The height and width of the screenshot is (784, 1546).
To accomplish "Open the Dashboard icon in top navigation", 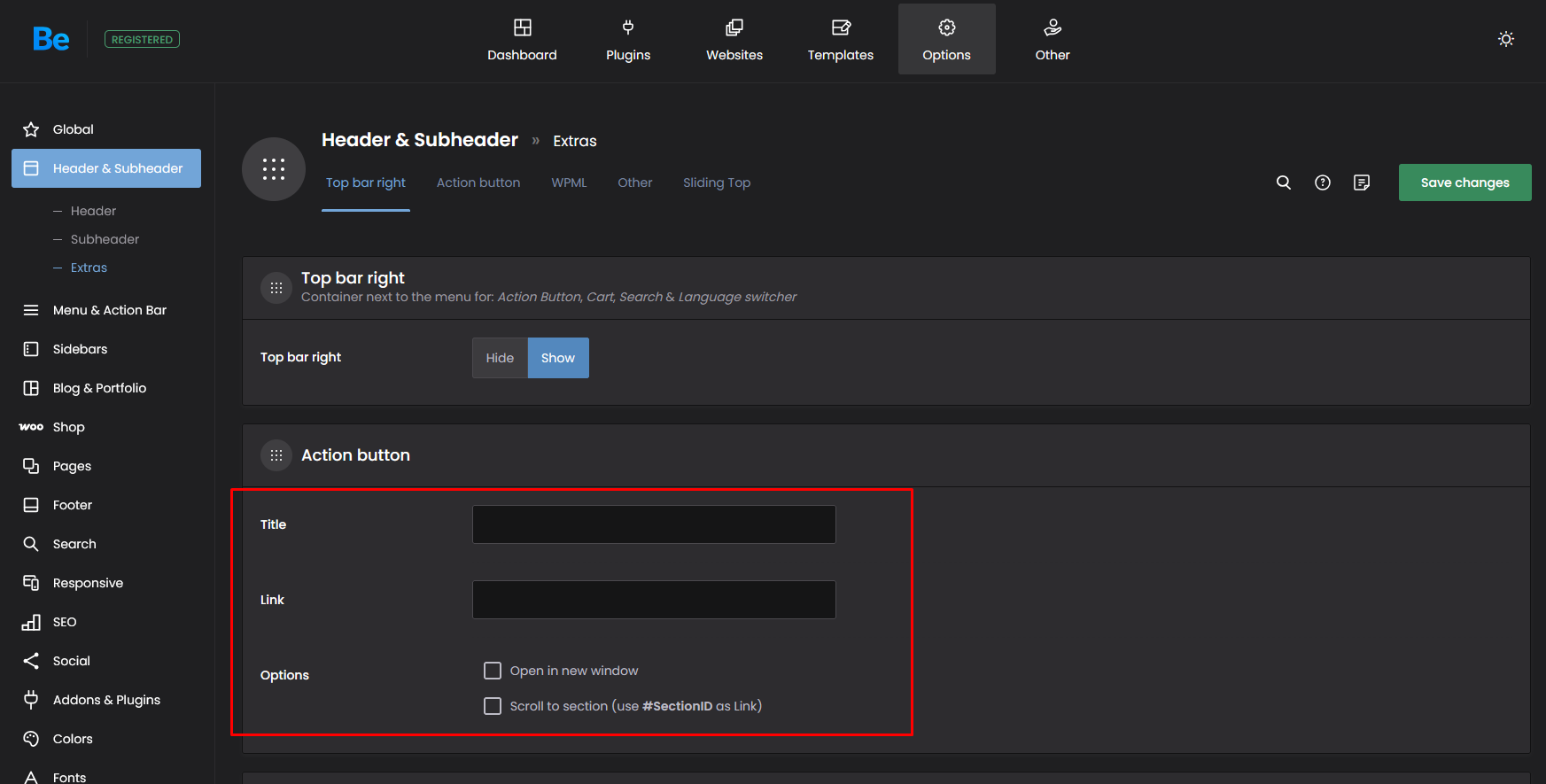I will (x=522, y=28).
